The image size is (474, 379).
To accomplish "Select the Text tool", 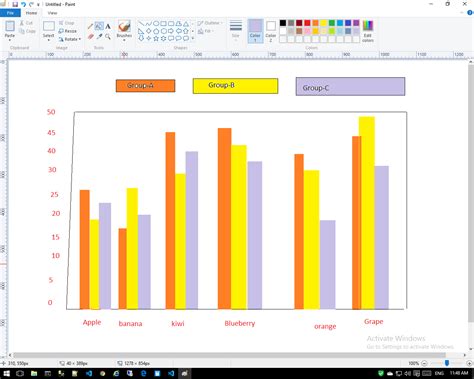I will click(108, 26).
